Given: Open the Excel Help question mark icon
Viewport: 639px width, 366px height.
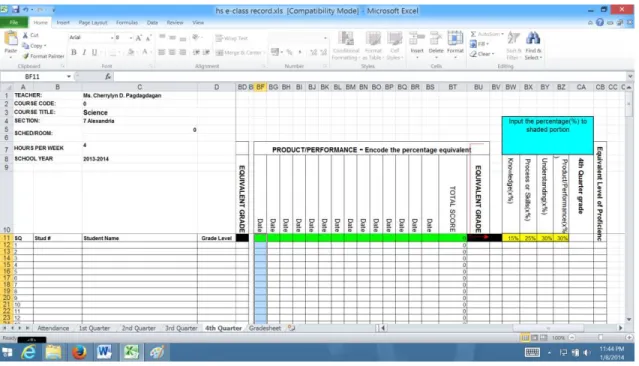Looking at the screenshot, I should 600,22.
